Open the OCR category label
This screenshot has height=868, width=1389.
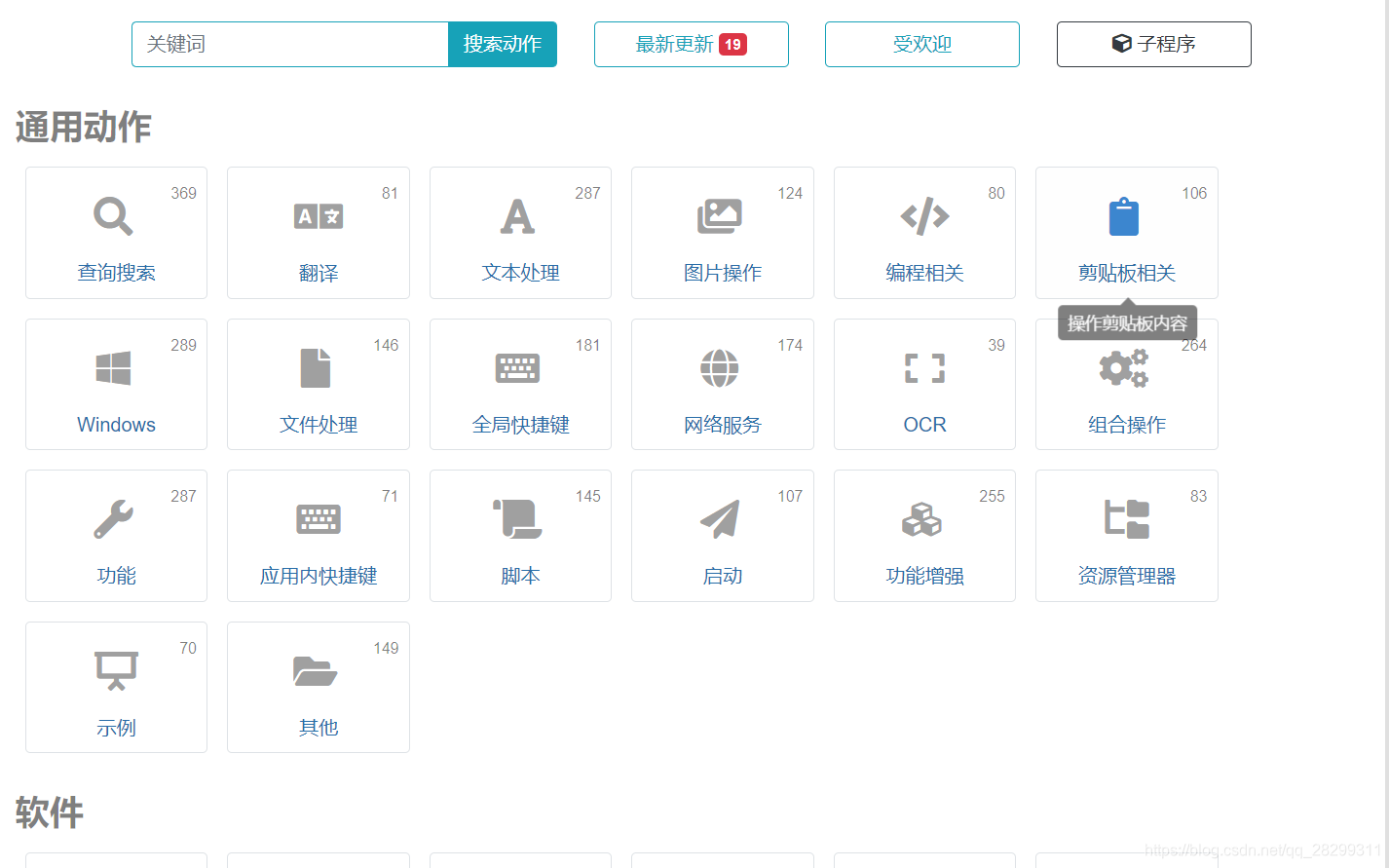[x=924, y=425]
